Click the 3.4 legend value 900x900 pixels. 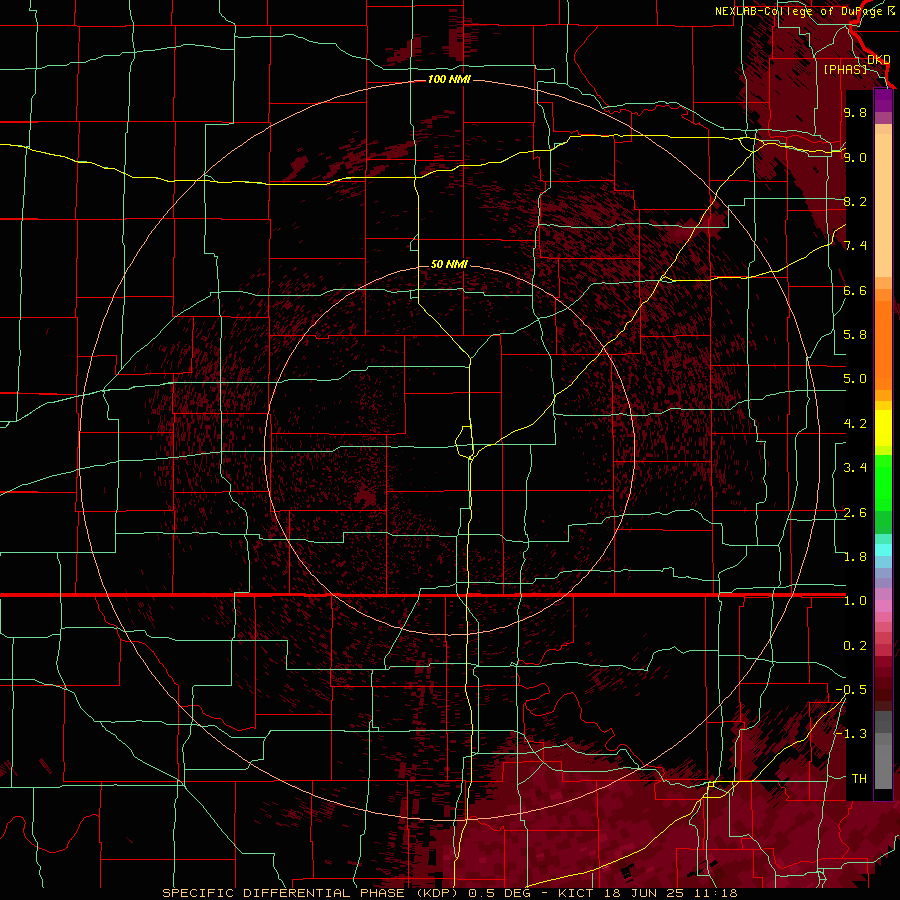855,468
